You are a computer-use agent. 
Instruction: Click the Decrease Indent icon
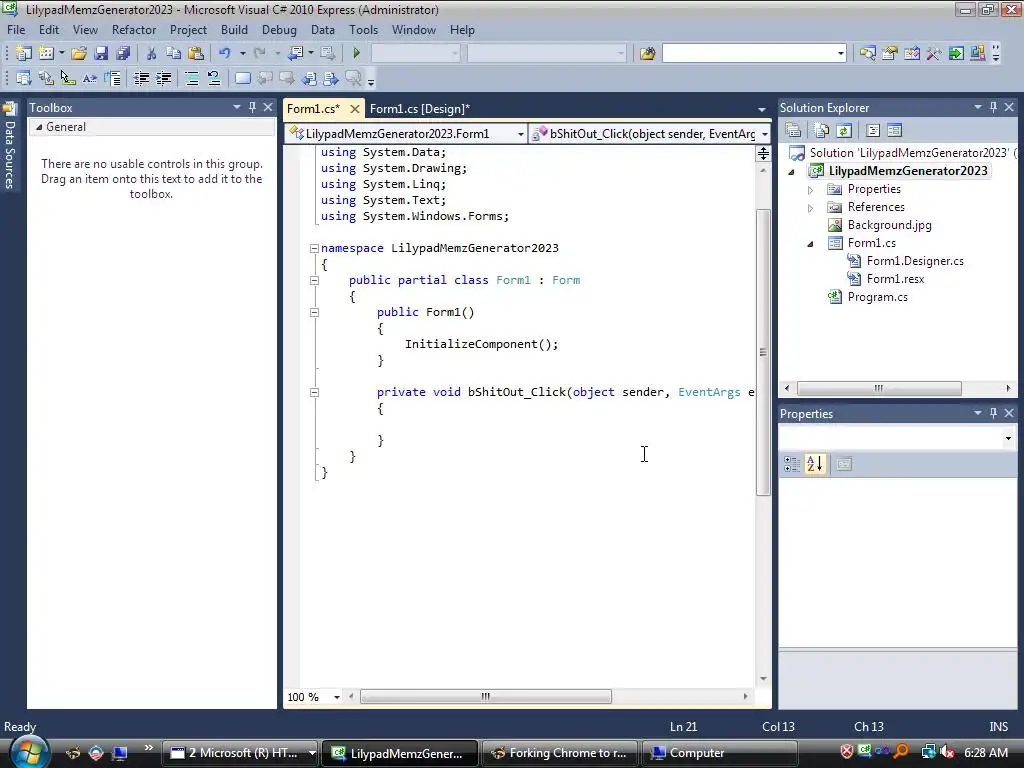pyautogui.click(x=141, y=79)
